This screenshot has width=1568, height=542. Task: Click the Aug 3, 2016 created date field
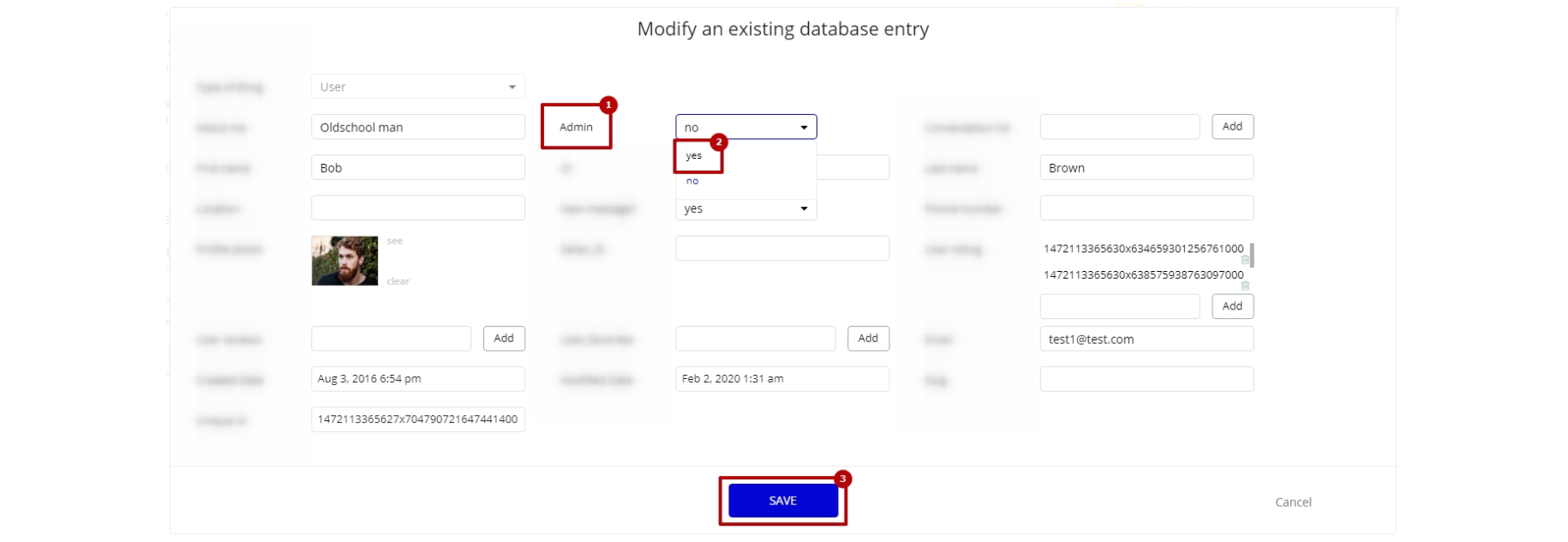418,379
